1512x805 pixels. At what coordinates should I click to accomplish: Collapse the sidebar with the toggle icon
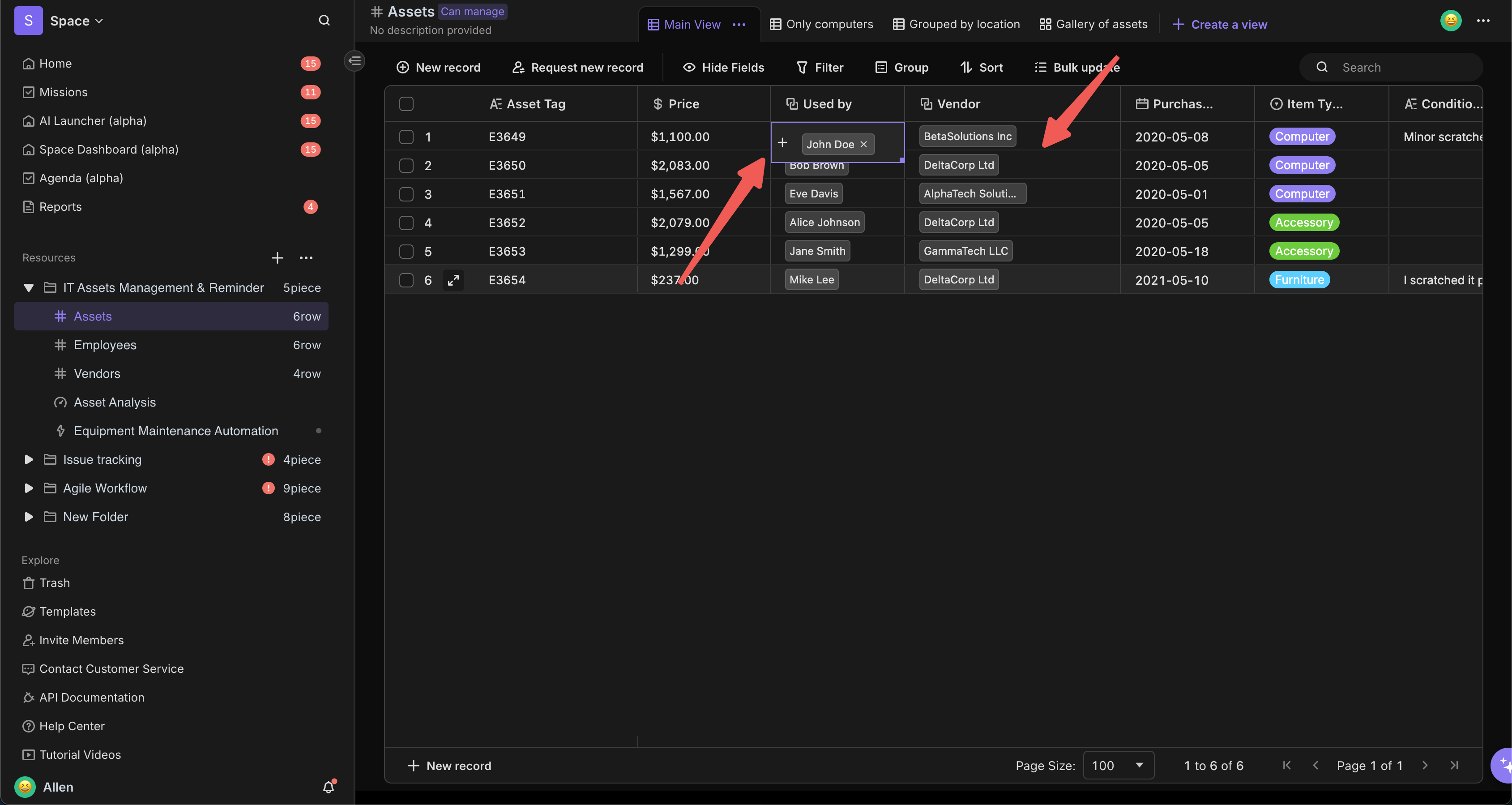coord(355,60)
